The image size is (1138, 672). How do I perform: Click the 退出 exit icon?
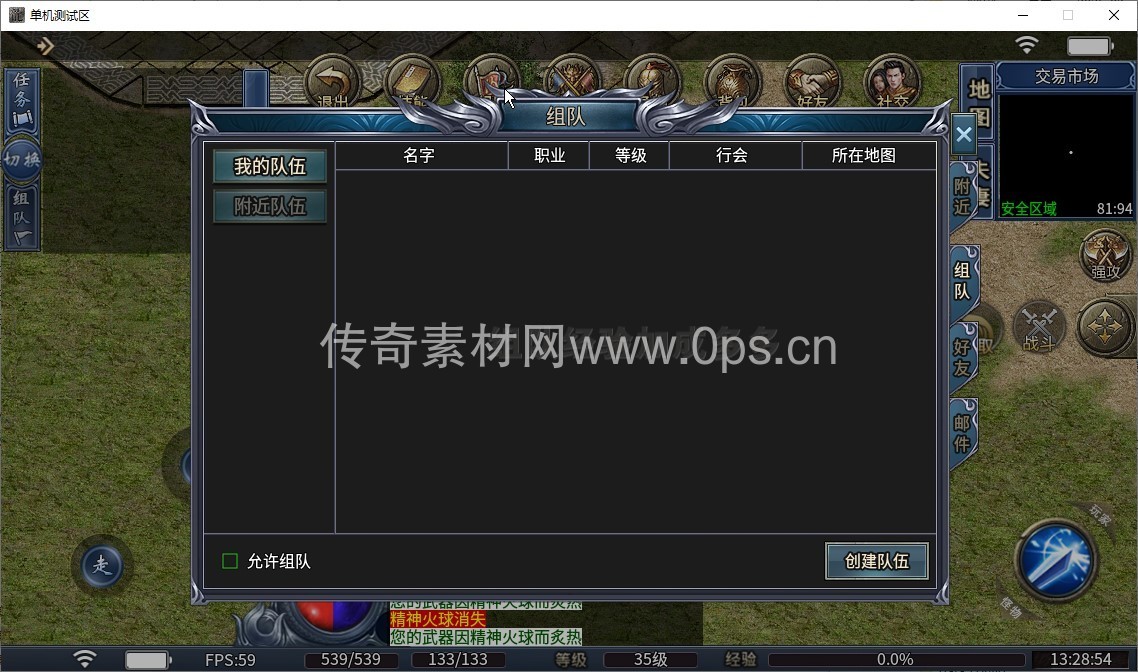click(x=332, y=80)
